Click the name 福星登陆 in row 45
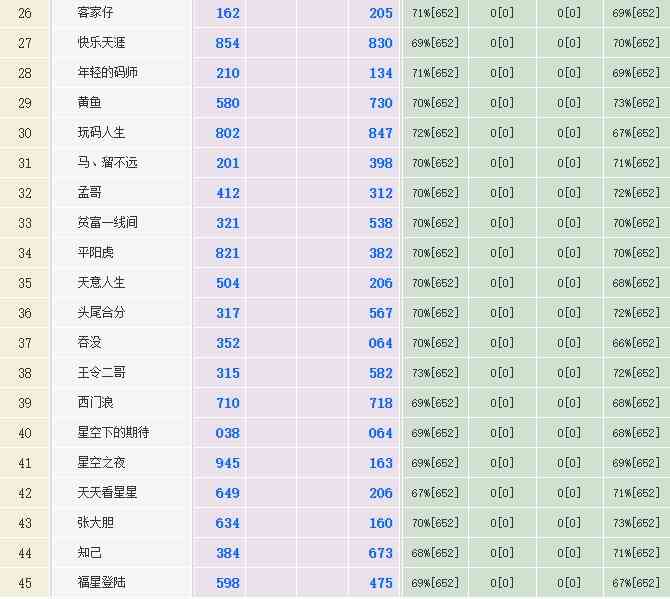Image resolution: width=670 pixels, height=599 pixels. (101, 583)
